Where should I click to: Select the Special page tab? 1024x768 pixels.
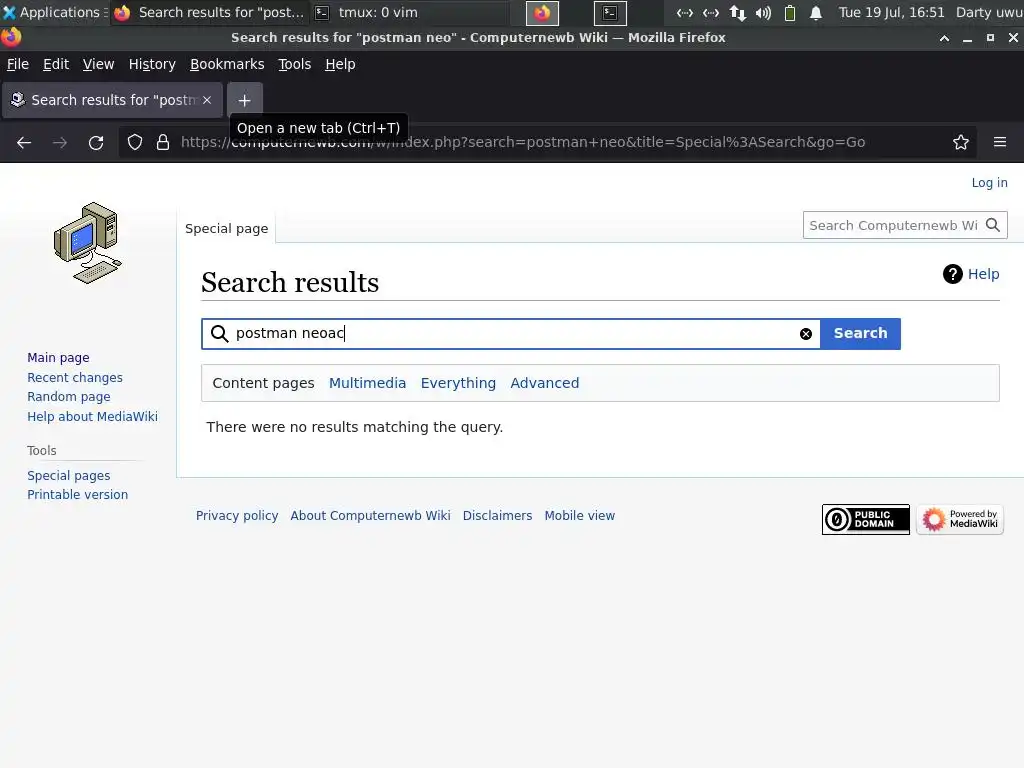227,229
